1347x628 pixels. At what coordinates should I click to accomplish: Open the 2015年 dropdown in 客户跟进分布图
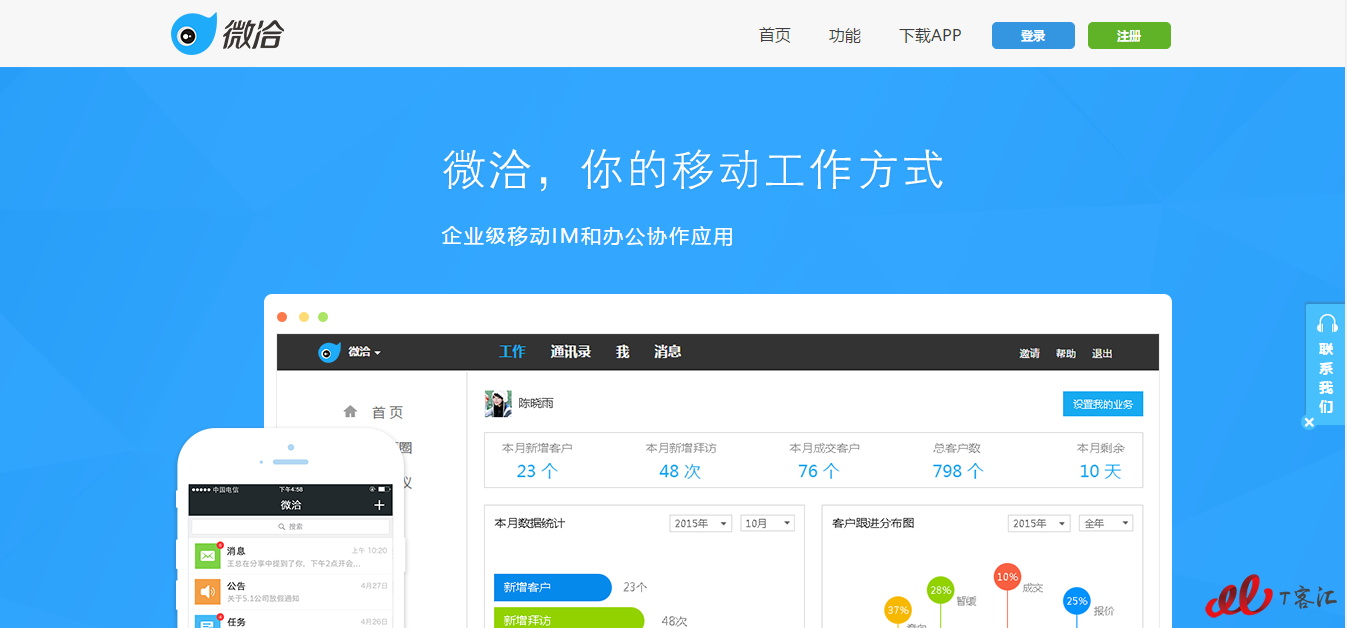[1039, 523]
